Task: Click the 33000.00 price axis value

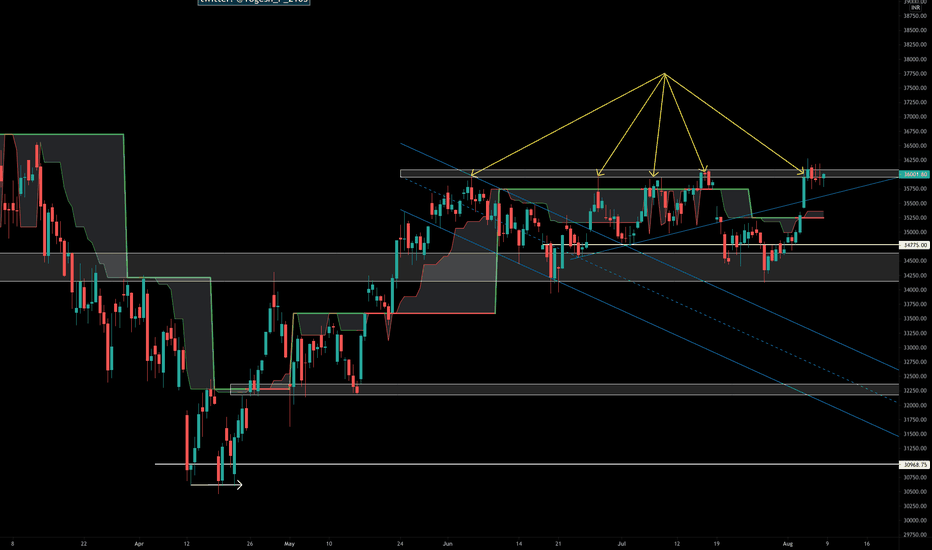Action: [x=915, y=348]
